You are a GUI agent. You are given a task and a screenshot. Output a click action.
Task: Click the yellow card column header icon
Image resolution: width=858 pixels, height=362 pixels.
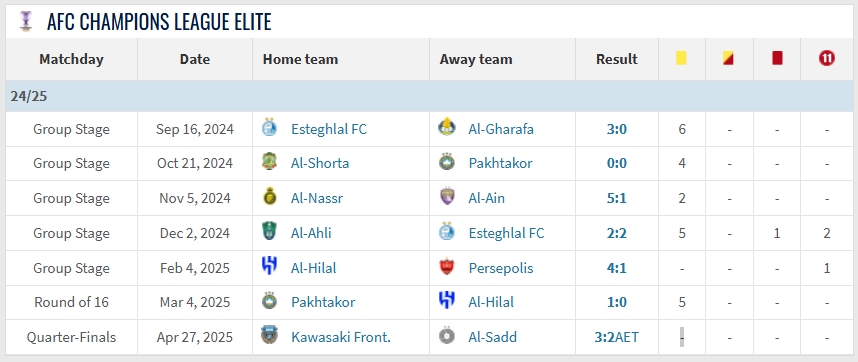681,57
